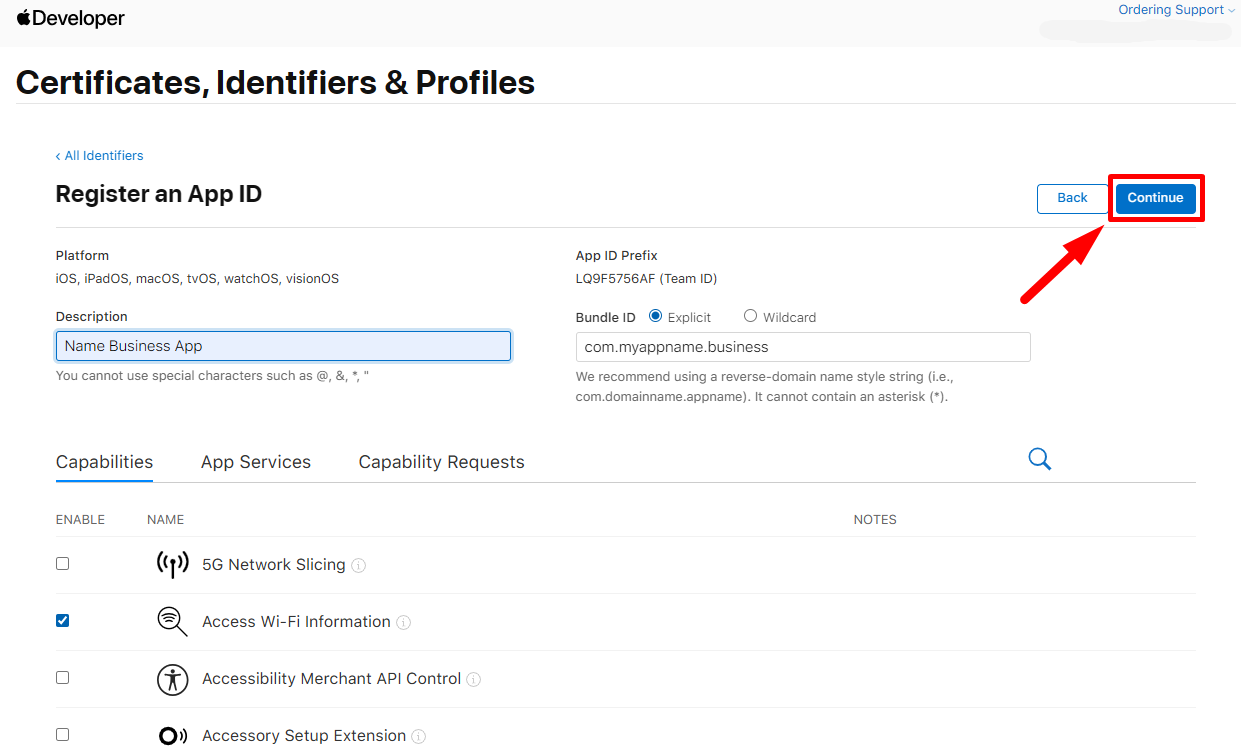Select the Wildcard Bundle ID radio button
The height and width of the screenshot is (754, 1241).
[750, 316]
